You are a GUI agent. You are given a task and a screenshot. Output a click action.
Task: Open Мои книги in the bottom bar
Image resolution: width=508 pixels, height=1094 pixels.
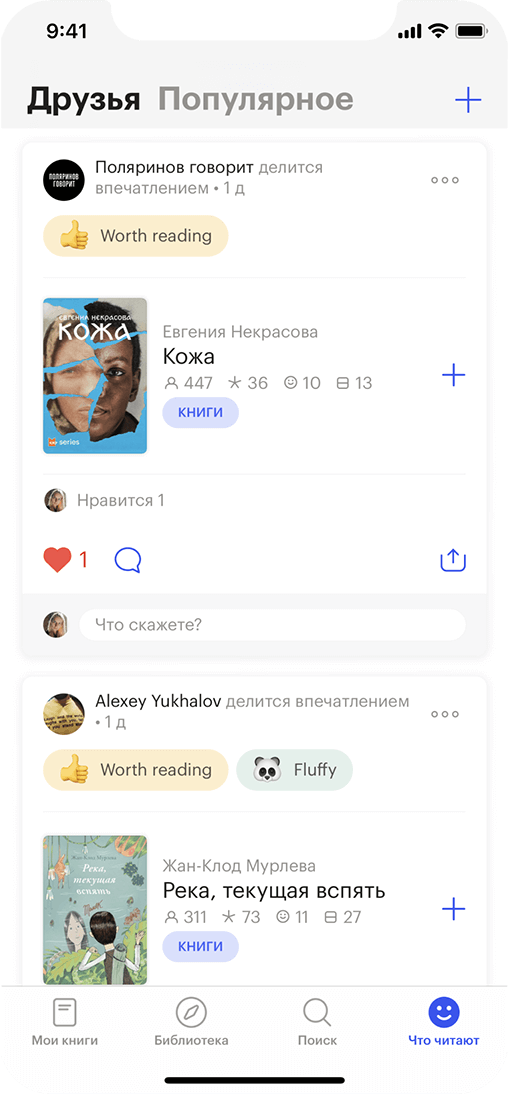[x=65, y=1022]
